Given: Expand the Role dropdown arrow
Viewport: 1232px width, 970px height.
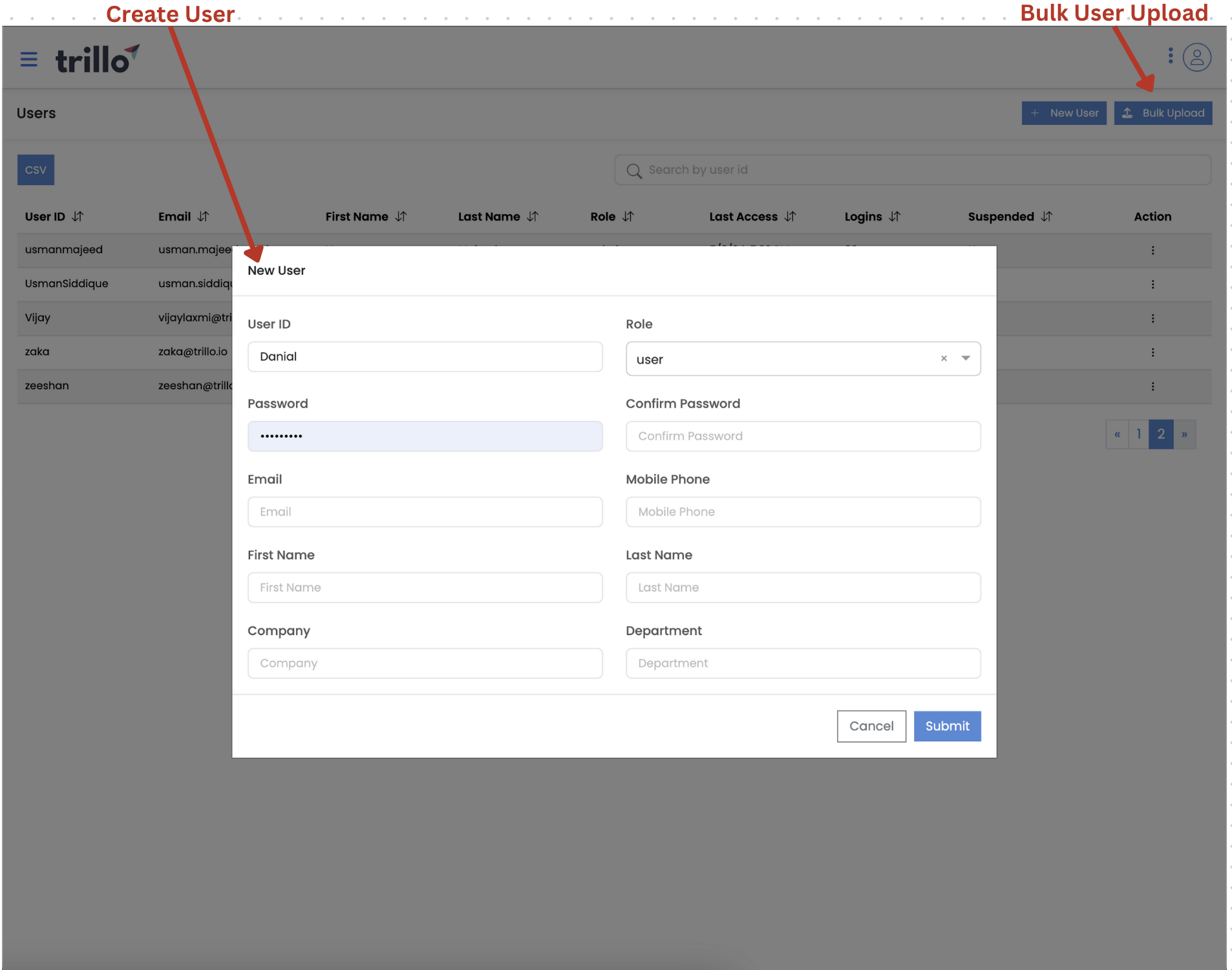Looking at the screenshot, I should pos(966,358).
